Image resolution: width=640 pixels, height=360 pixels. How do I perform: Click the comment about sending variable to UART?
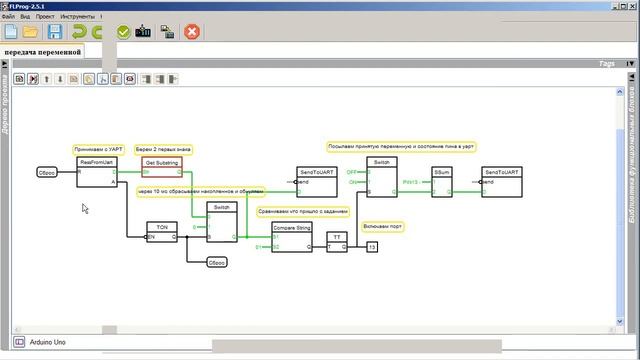coord(401,147)
